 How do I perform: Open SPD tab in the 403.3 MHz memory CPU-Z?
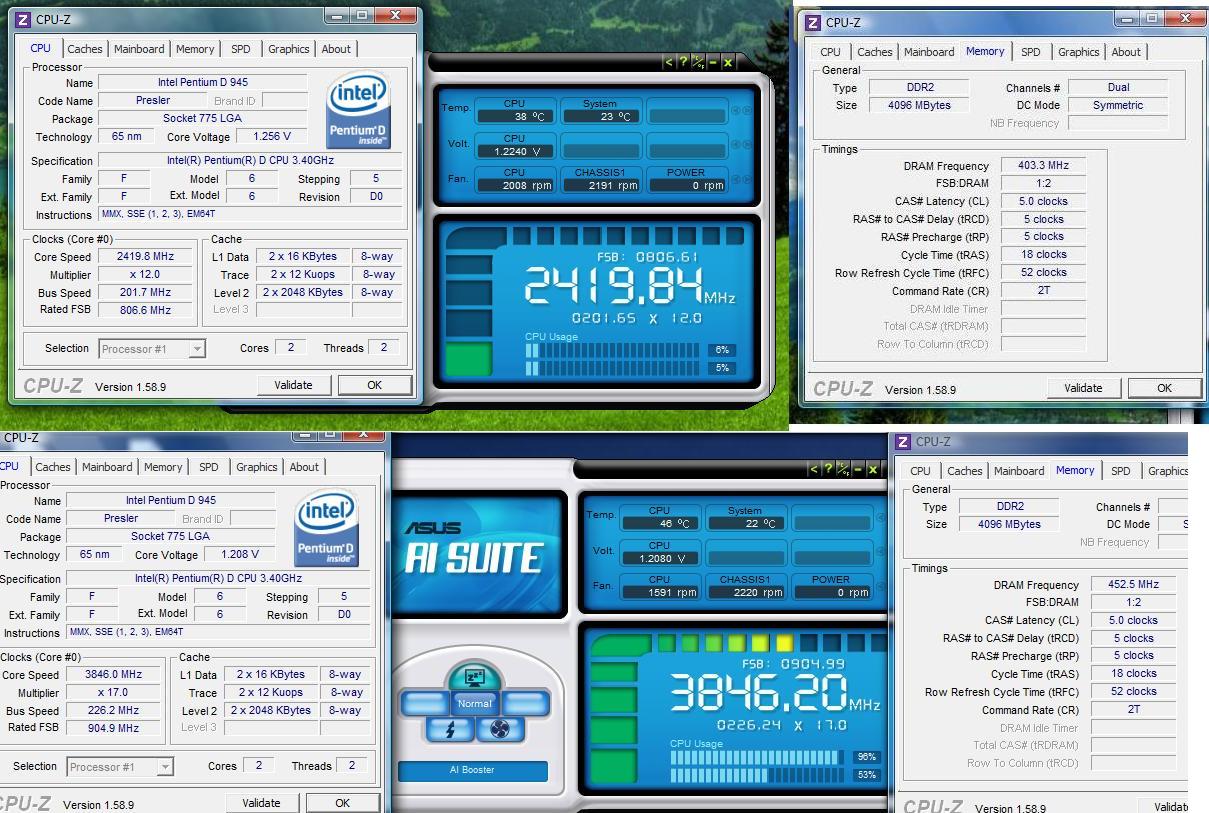tap(1031, 52)
